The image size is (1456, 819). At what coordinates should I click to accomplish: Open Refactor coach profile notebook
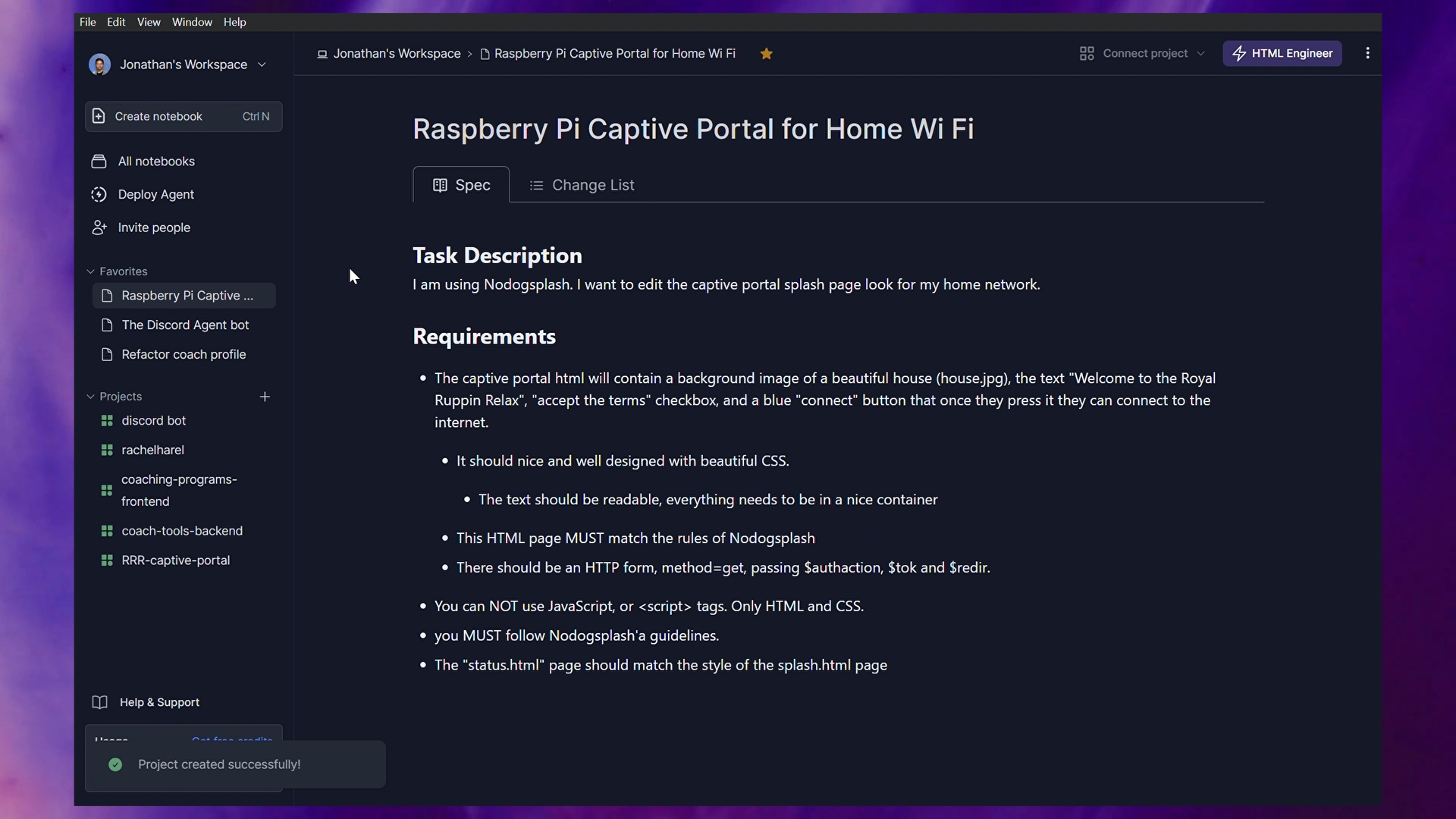(184, 354)
